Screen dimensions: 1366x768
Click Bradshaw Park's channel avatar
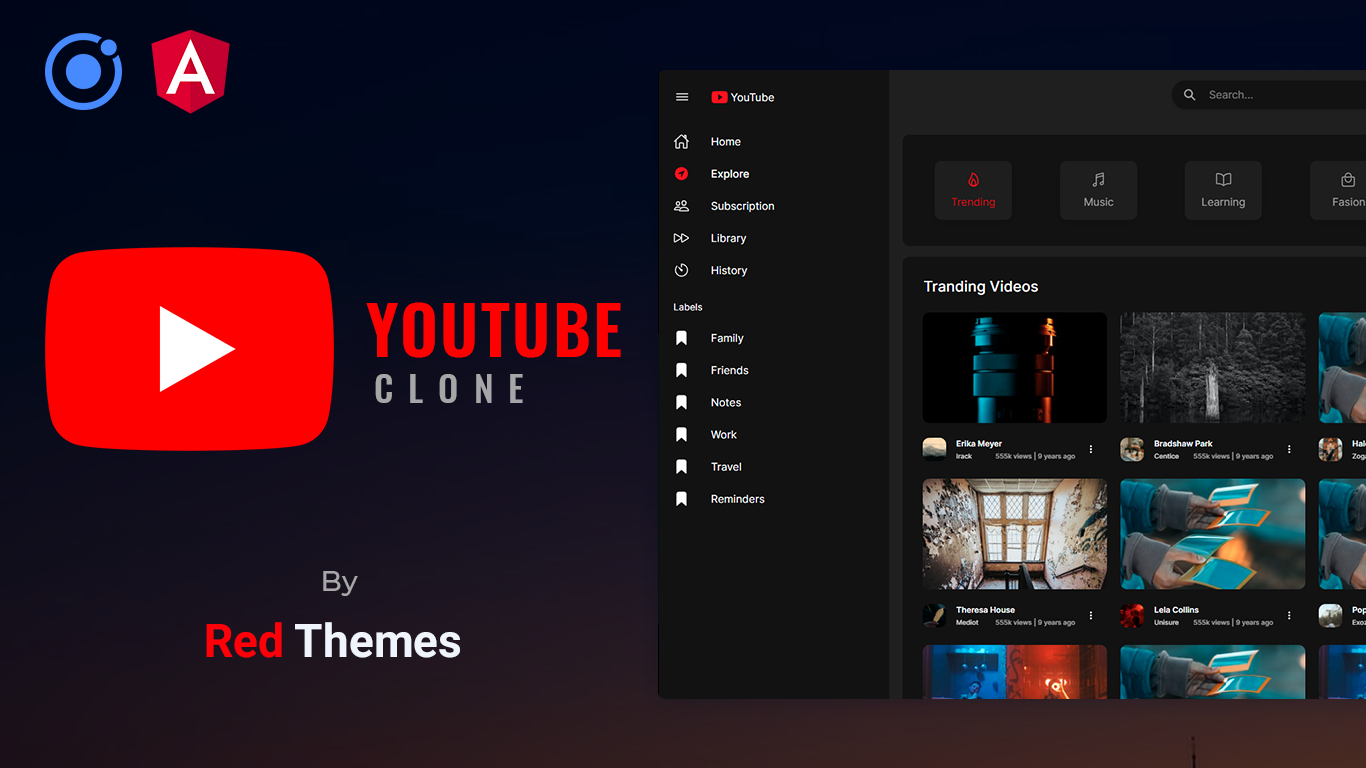1132,449
